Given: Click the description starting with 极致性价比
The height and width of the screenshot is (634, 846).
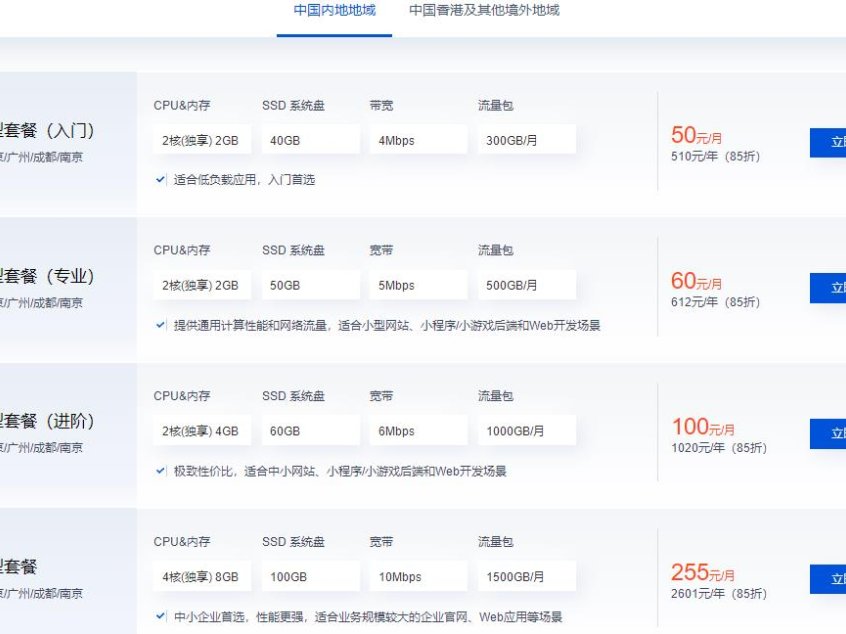Looking at the screenshot, I should pyautogui.click(x=340, y=471).
